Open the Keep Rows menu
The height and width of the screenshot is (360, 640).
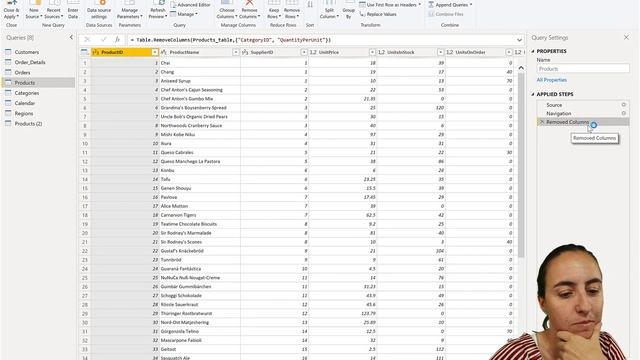coord(273,10)
